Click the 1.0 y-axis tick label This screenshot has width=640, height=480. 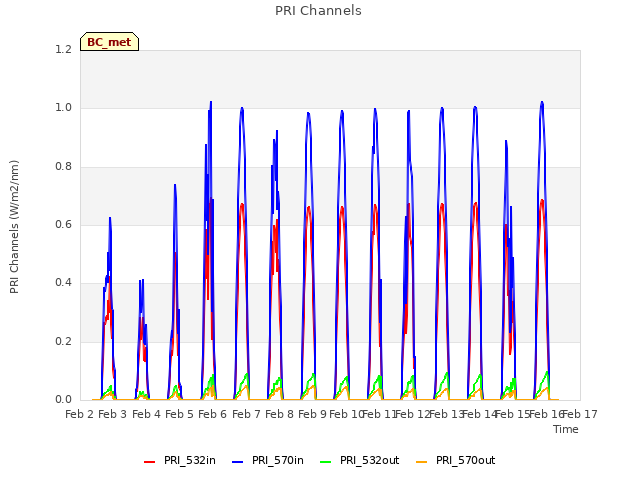(x=64, y=108)
